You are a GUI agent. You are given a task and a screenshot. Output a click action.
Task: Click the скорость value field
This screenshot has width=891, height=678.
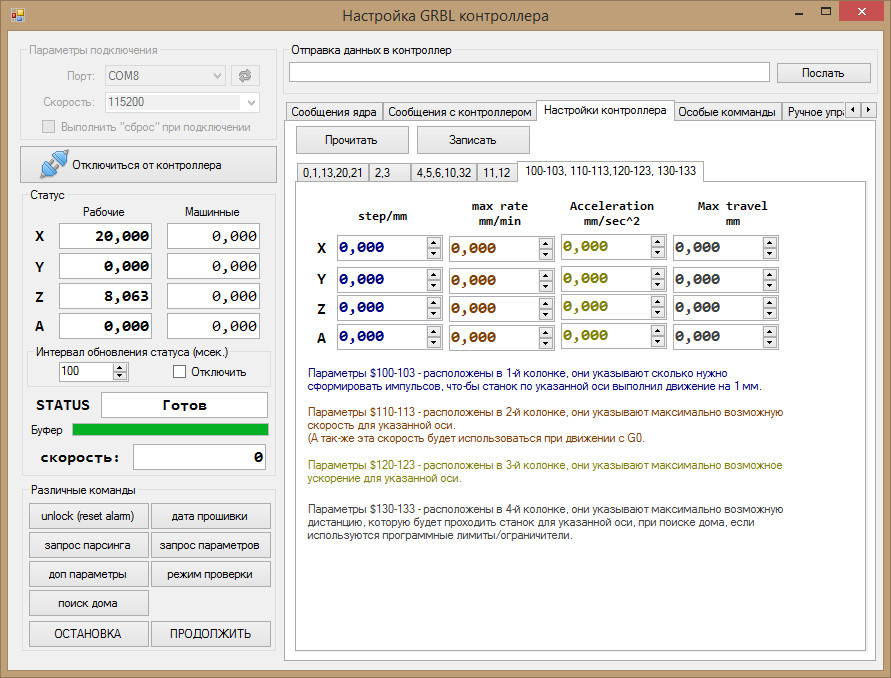pos(199,457)
